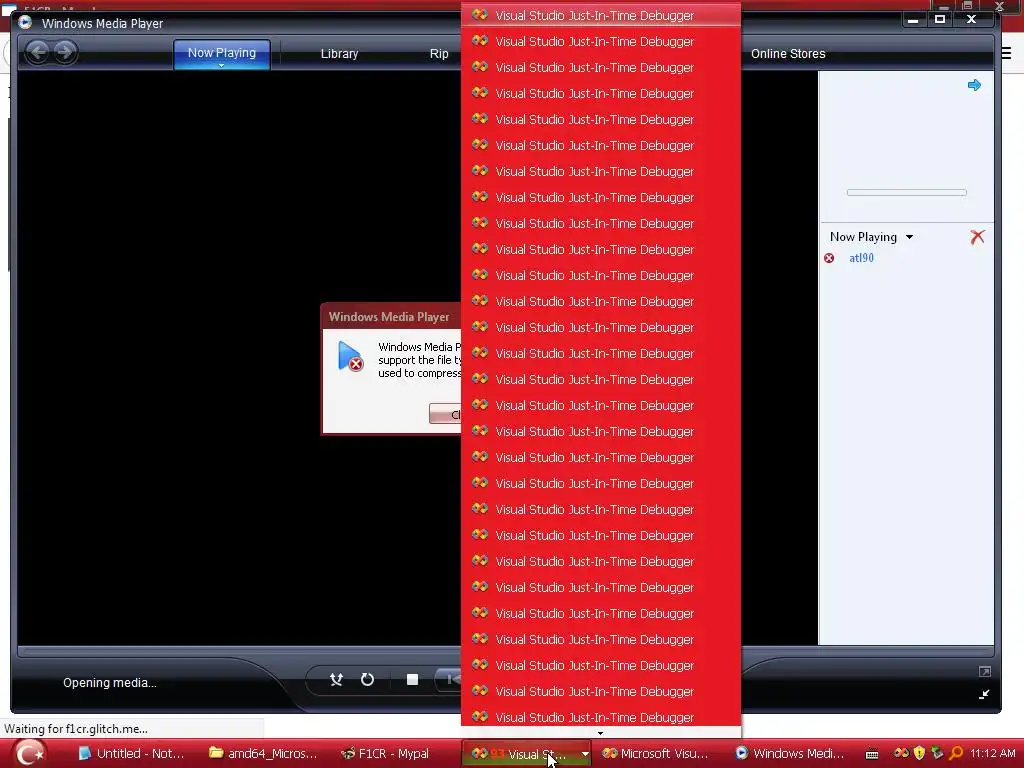This screenshot has height=768, width=1024.
Task: Click the Visual Studio tray icon
Action: [x=901, y=753]
